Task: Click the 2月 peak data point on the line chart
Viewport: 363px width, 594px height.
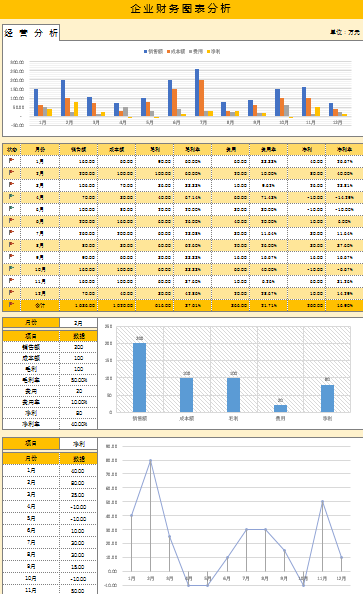Action: 150,461
